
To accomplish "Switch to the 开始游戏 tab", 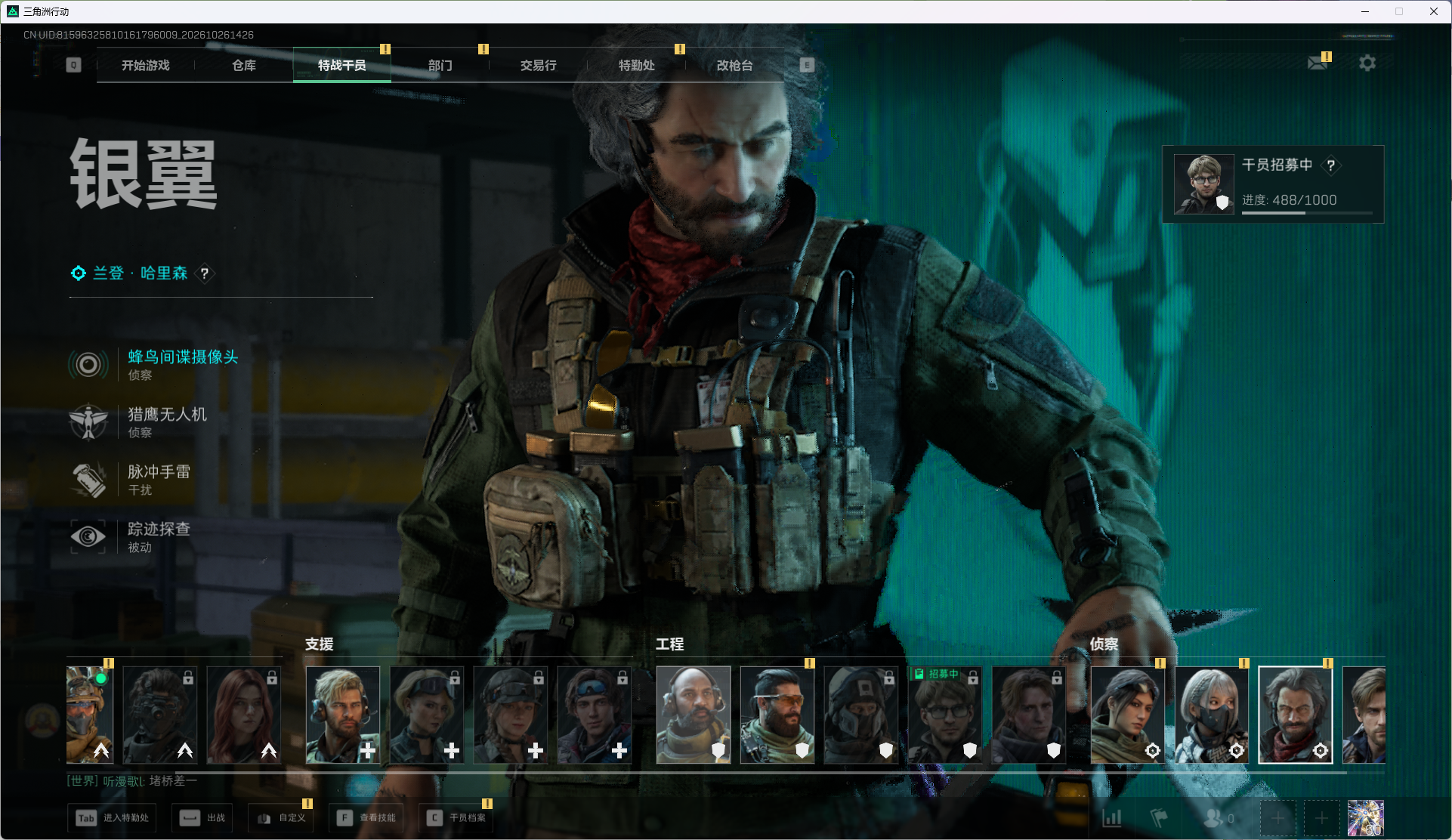I will point(146,66).
